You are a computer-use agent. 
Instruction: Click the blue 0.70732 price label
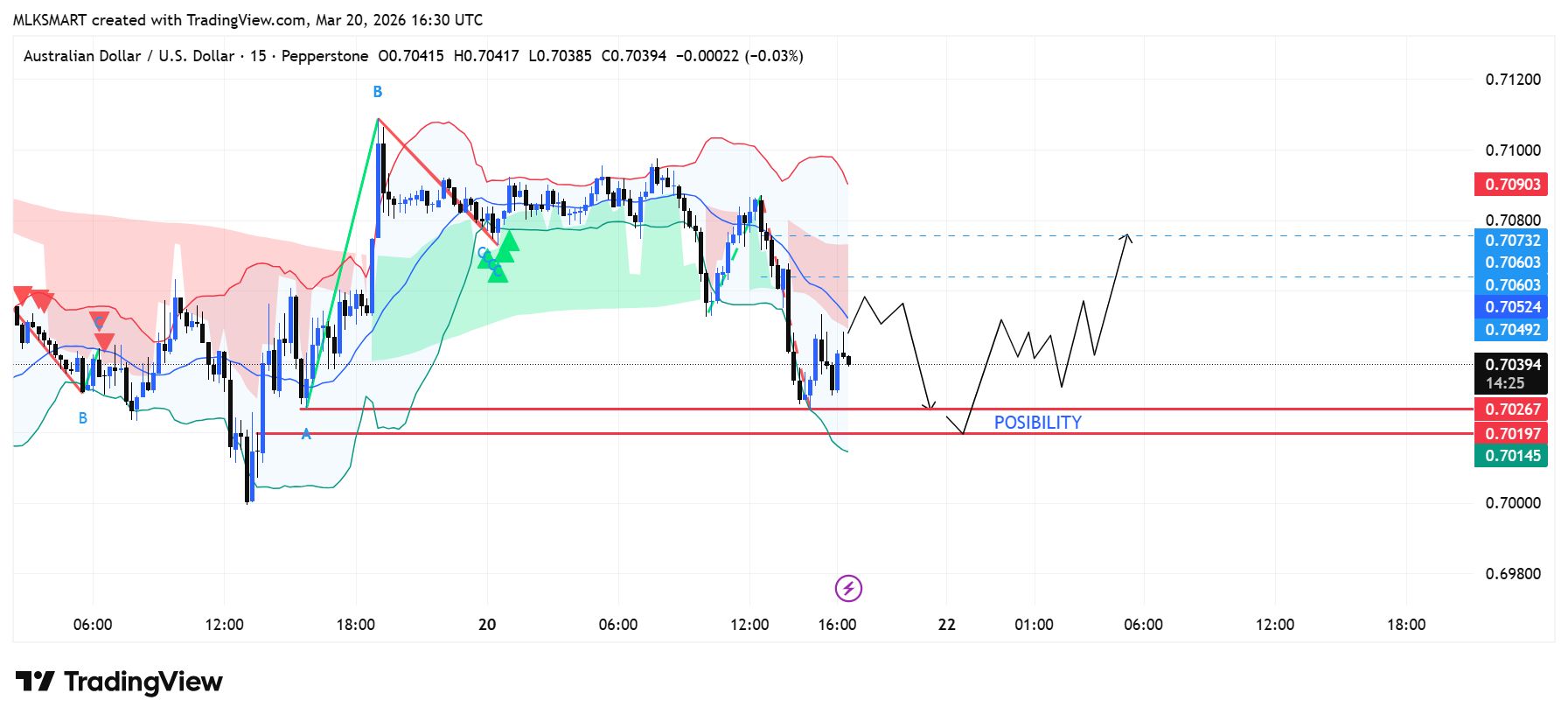click(1511, 241)
